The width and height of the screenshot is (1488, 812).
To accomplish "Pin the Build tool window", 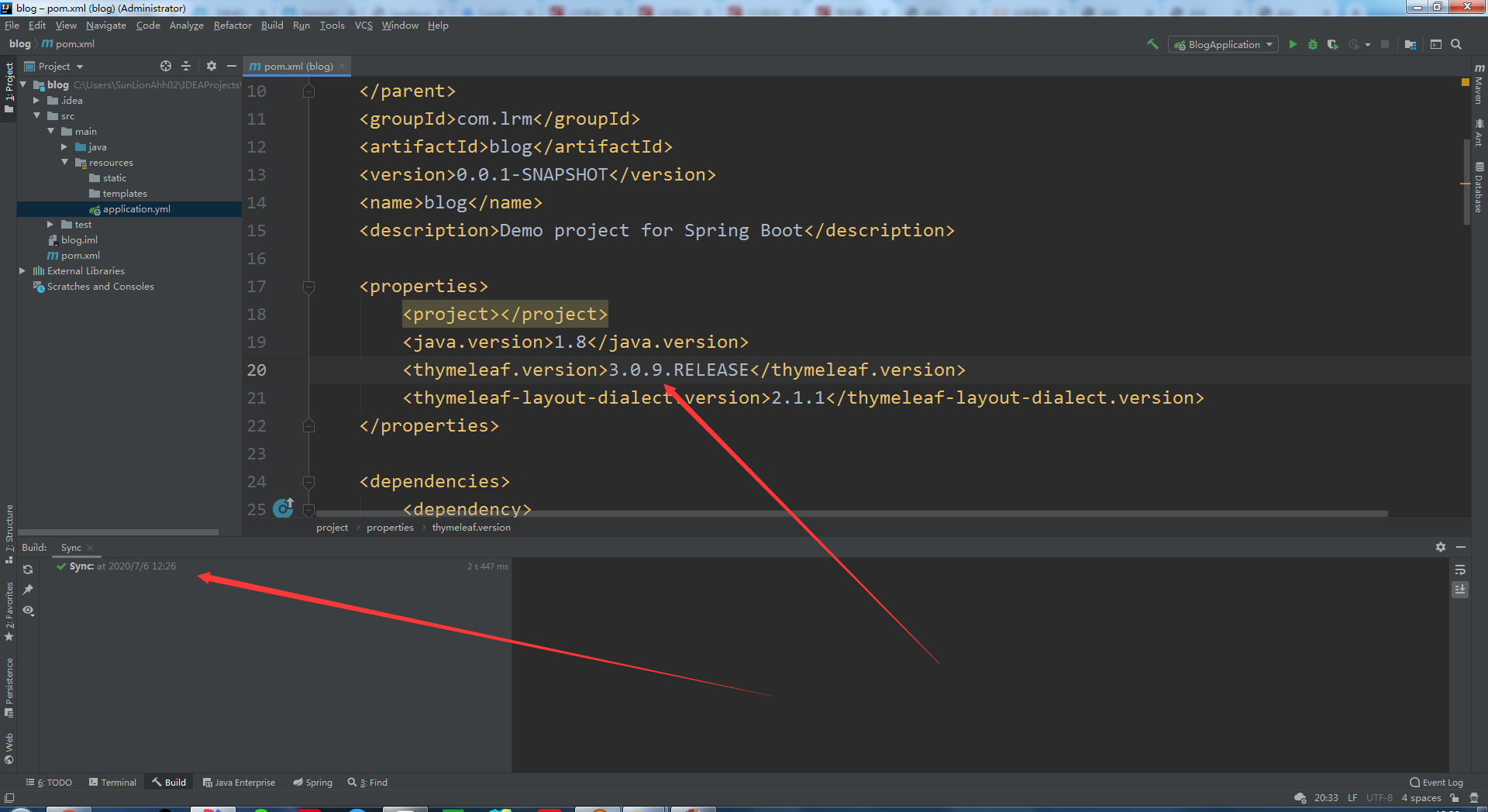I will point(28,589).
